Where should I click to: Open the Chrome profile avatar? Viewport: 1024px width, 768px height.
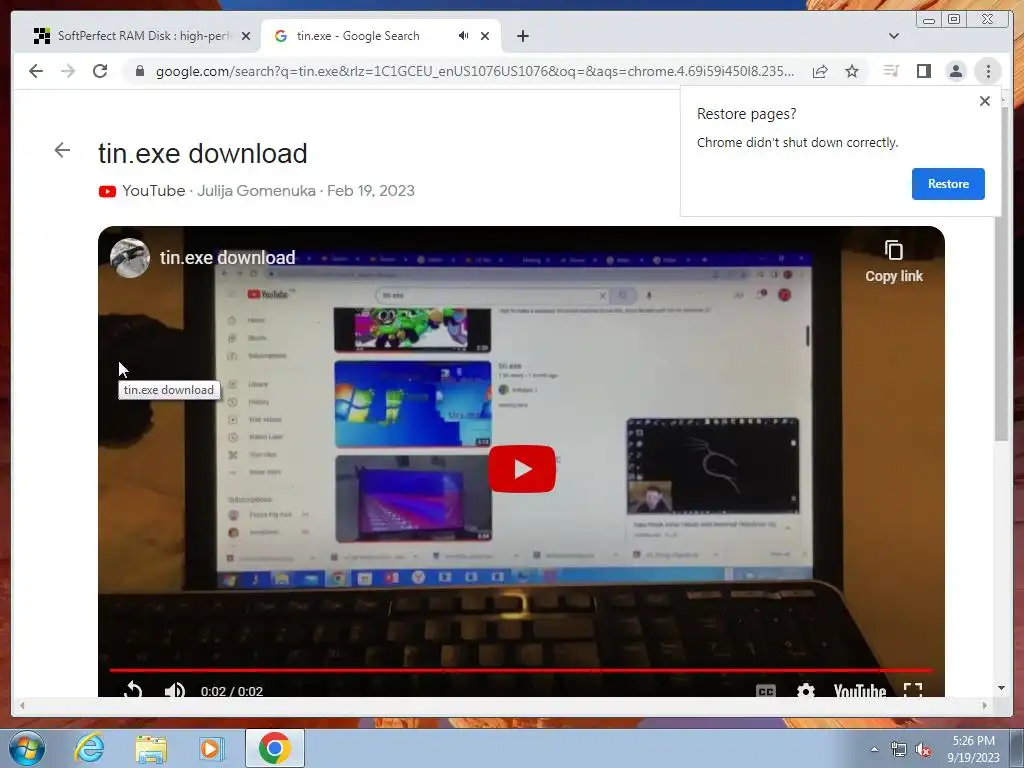(956, 71)
